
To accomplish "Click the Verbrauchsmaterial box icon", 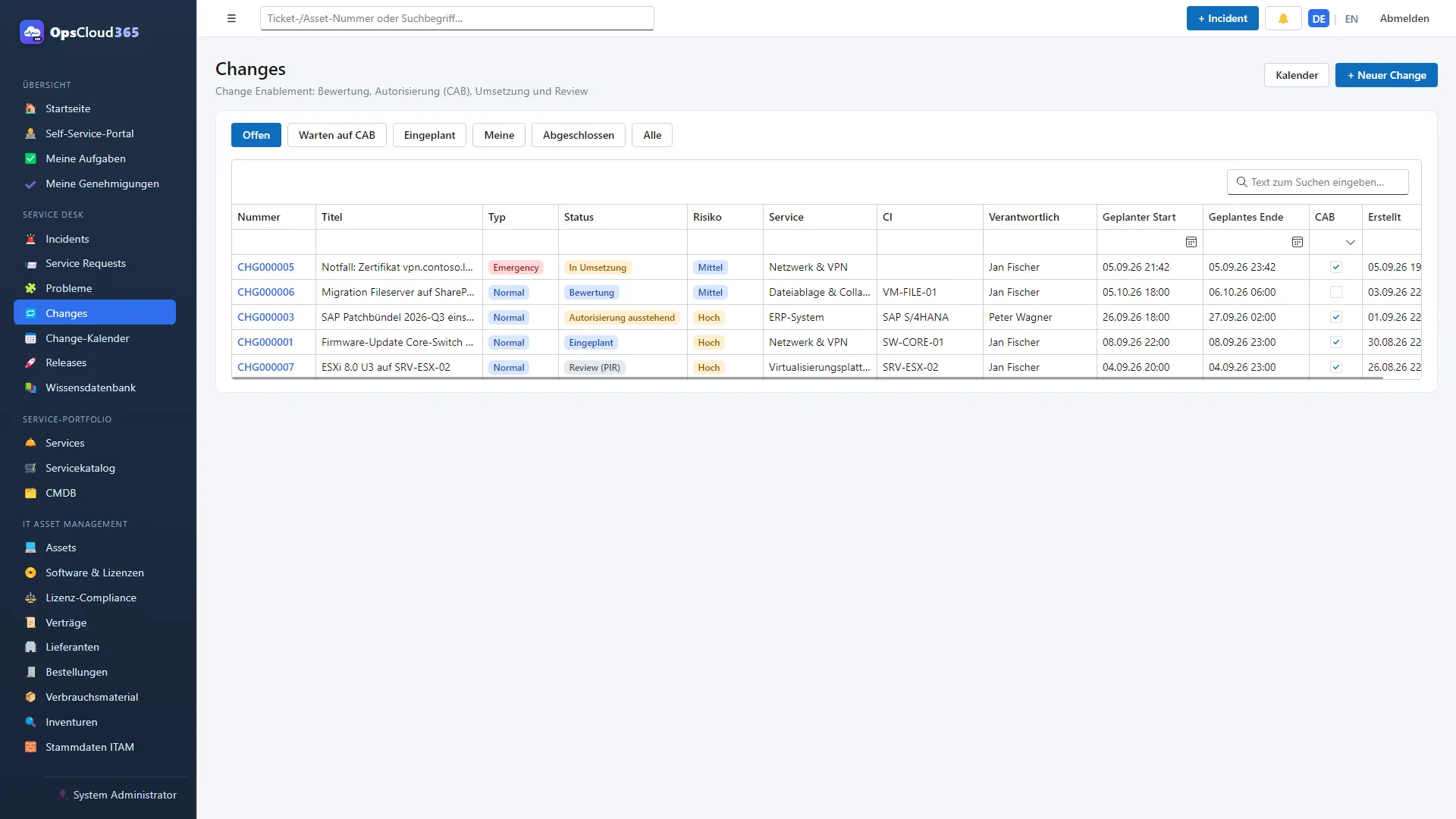I will [30, 697].
